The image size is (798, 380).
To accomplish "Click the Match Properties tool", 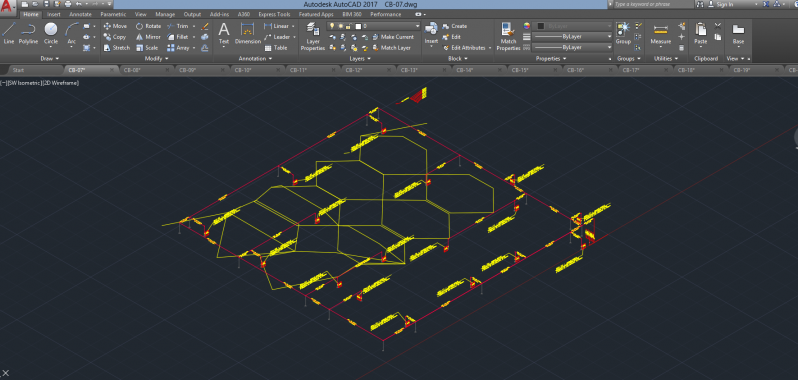I will 508,37.
